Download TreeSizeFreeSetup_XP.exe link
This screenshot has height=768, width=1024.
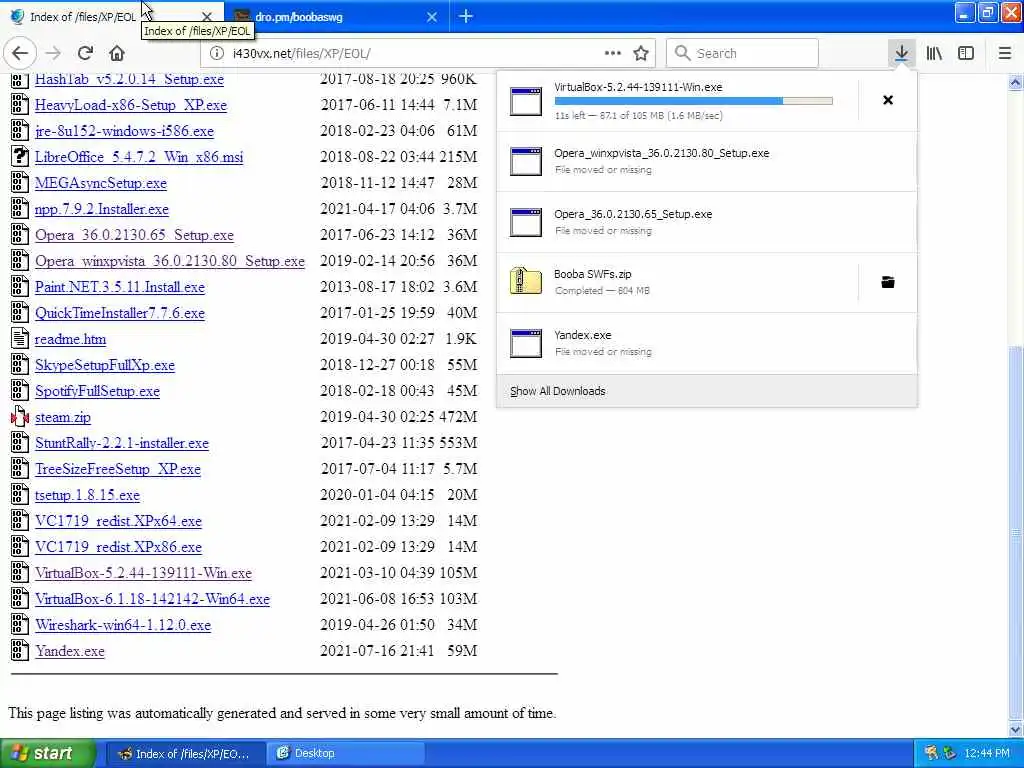click(x=118, y=470)
